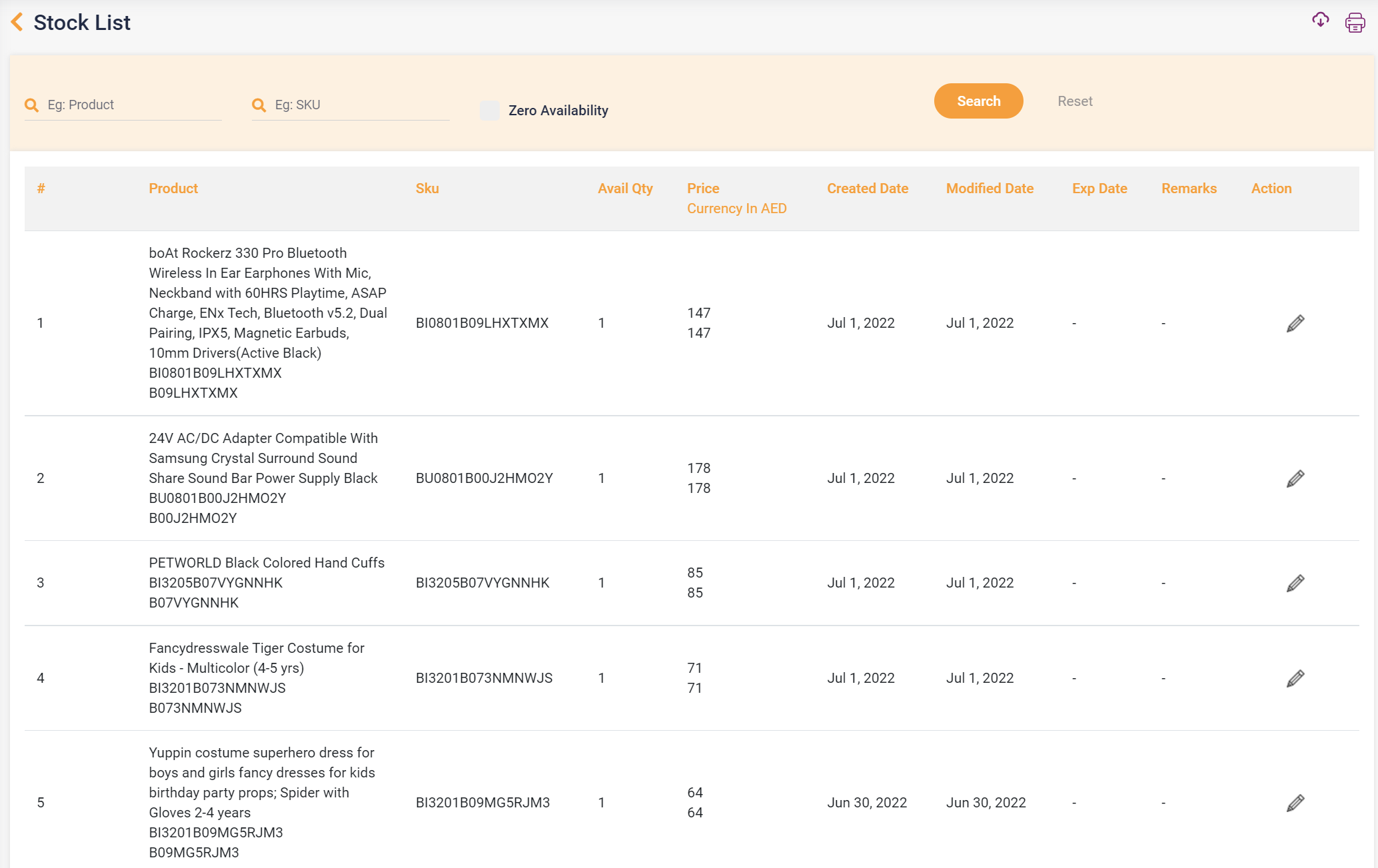Viewport: 1378px width, 868px height.
Task: Click the PETWORLD Black Colored Hand Cuffs text
Action: [x=267, y=563]
